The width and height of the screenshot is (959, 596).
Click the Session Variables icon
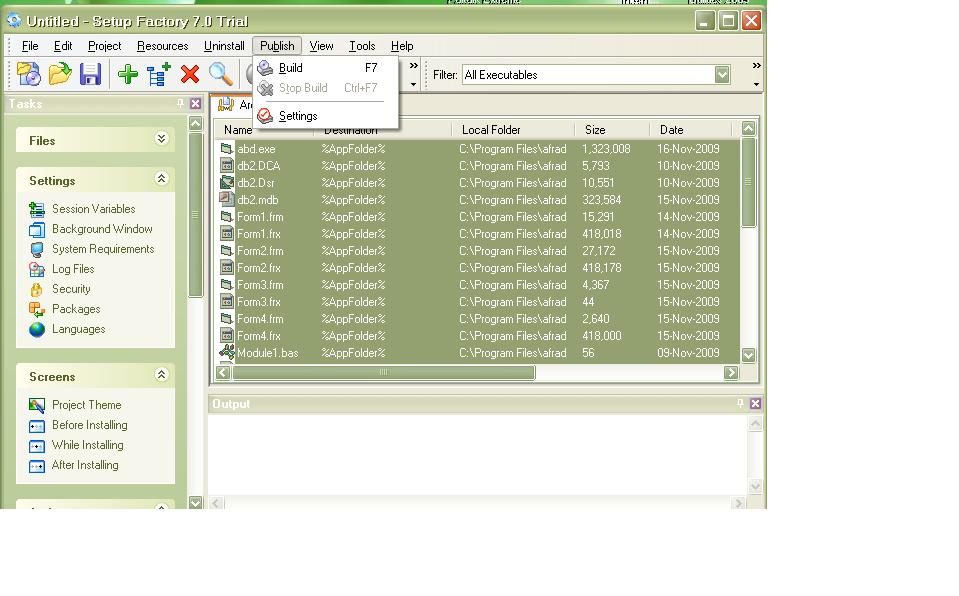point(37,209)
